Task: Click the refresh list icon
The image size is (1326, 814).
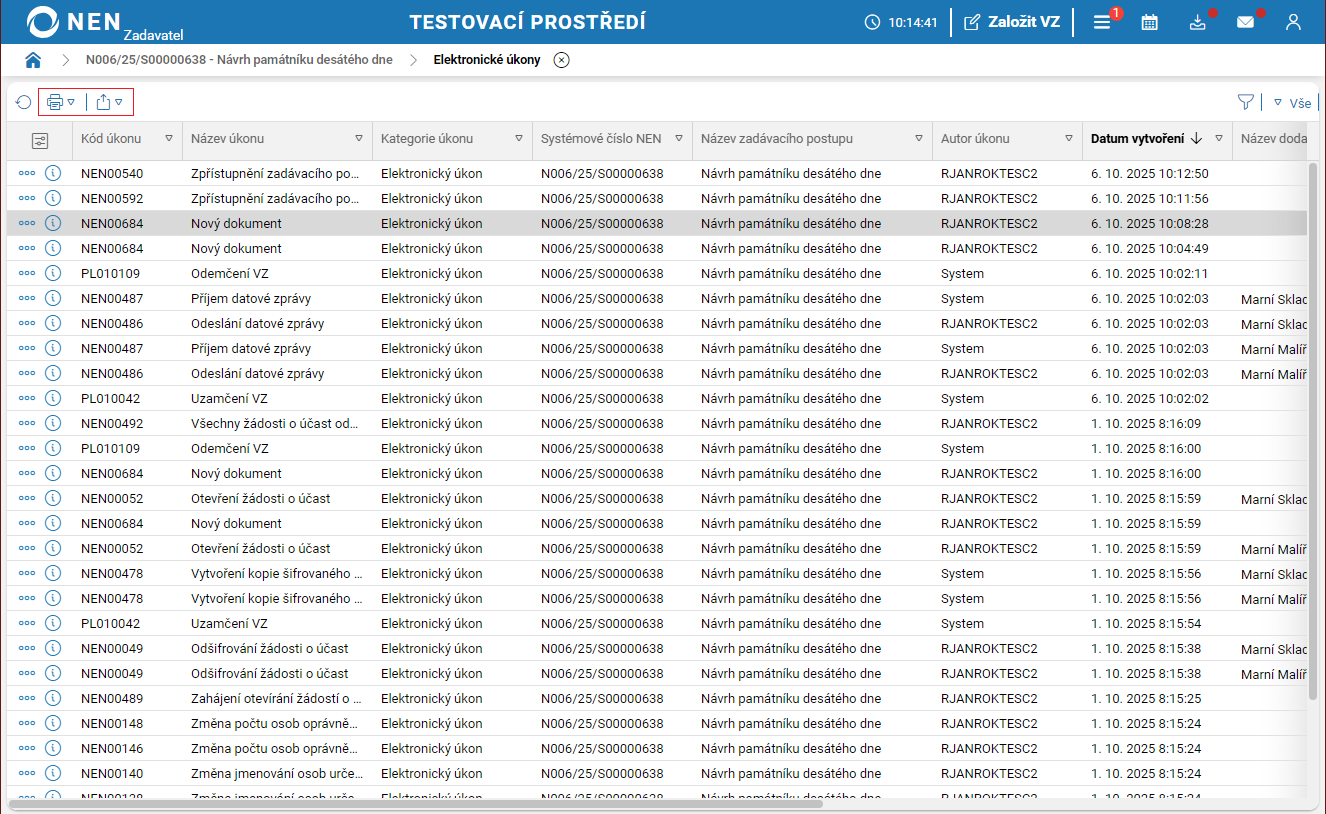Action: coord(23,102)
